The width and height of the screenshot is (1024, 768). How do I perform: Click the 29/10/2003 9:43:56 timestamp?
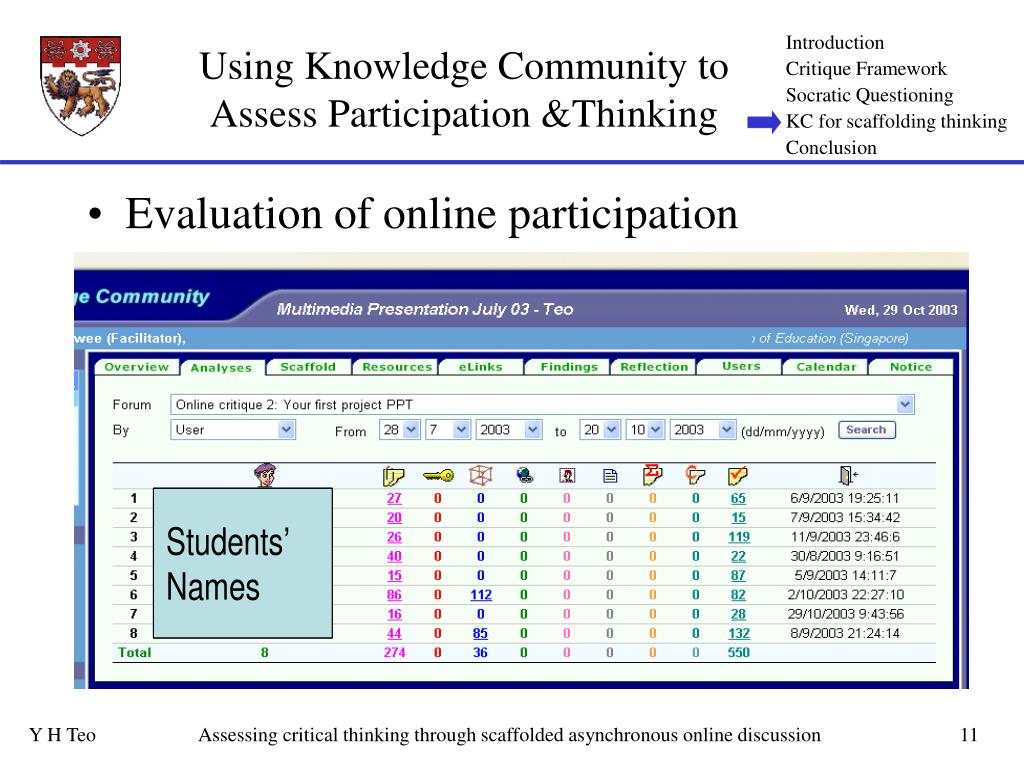click(x=845, y=614)
